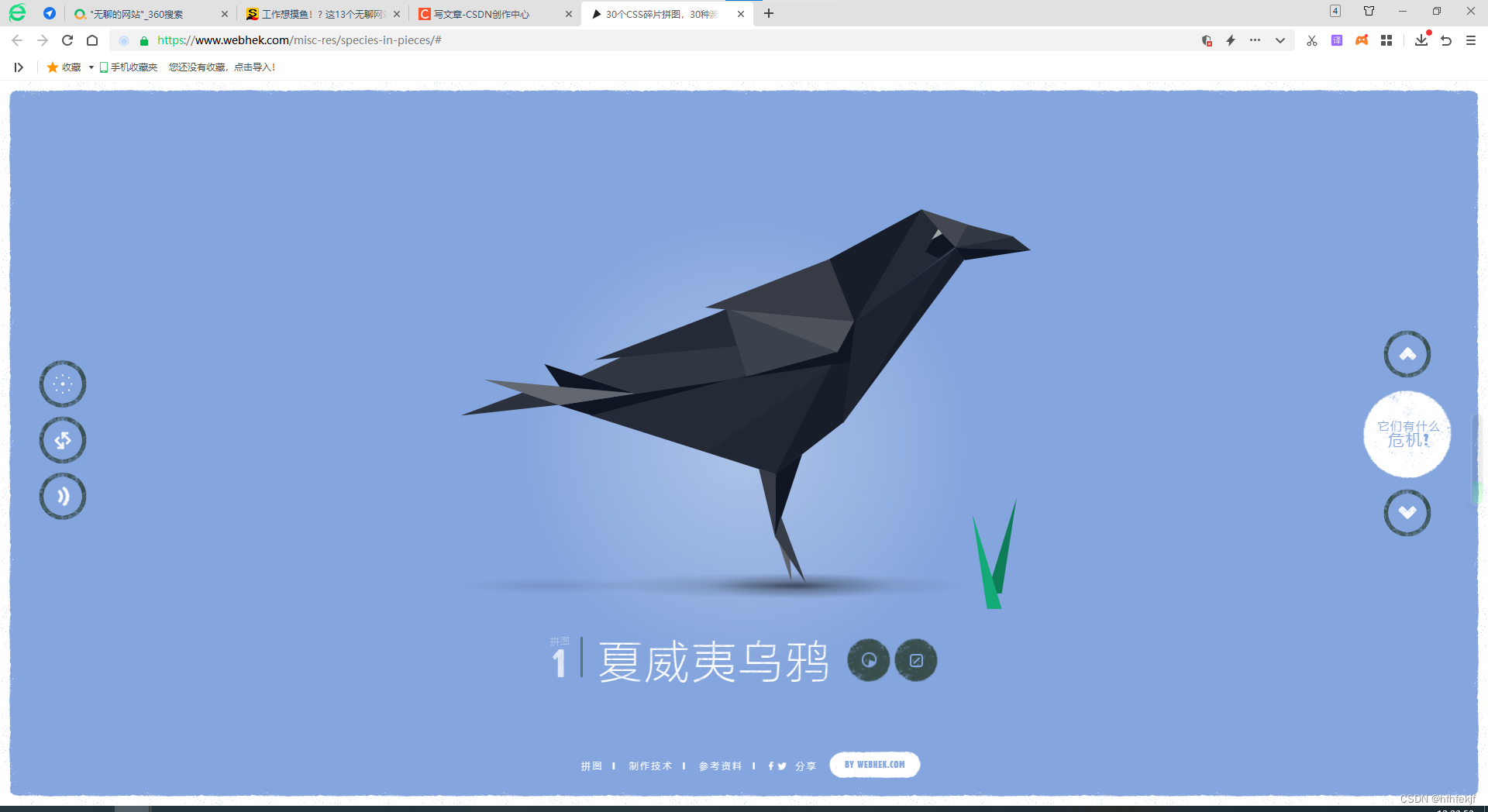Close the 360搜索 tab
The height and width of the screenshot is (812, 1488).
[225, 14]
